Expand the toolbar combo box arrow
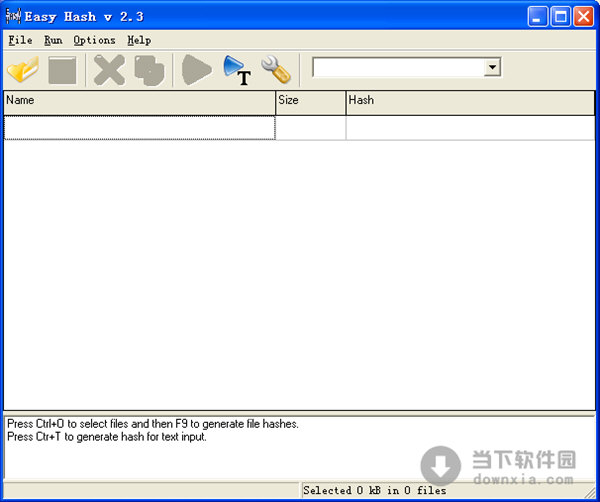 click(x=492, y=68)
